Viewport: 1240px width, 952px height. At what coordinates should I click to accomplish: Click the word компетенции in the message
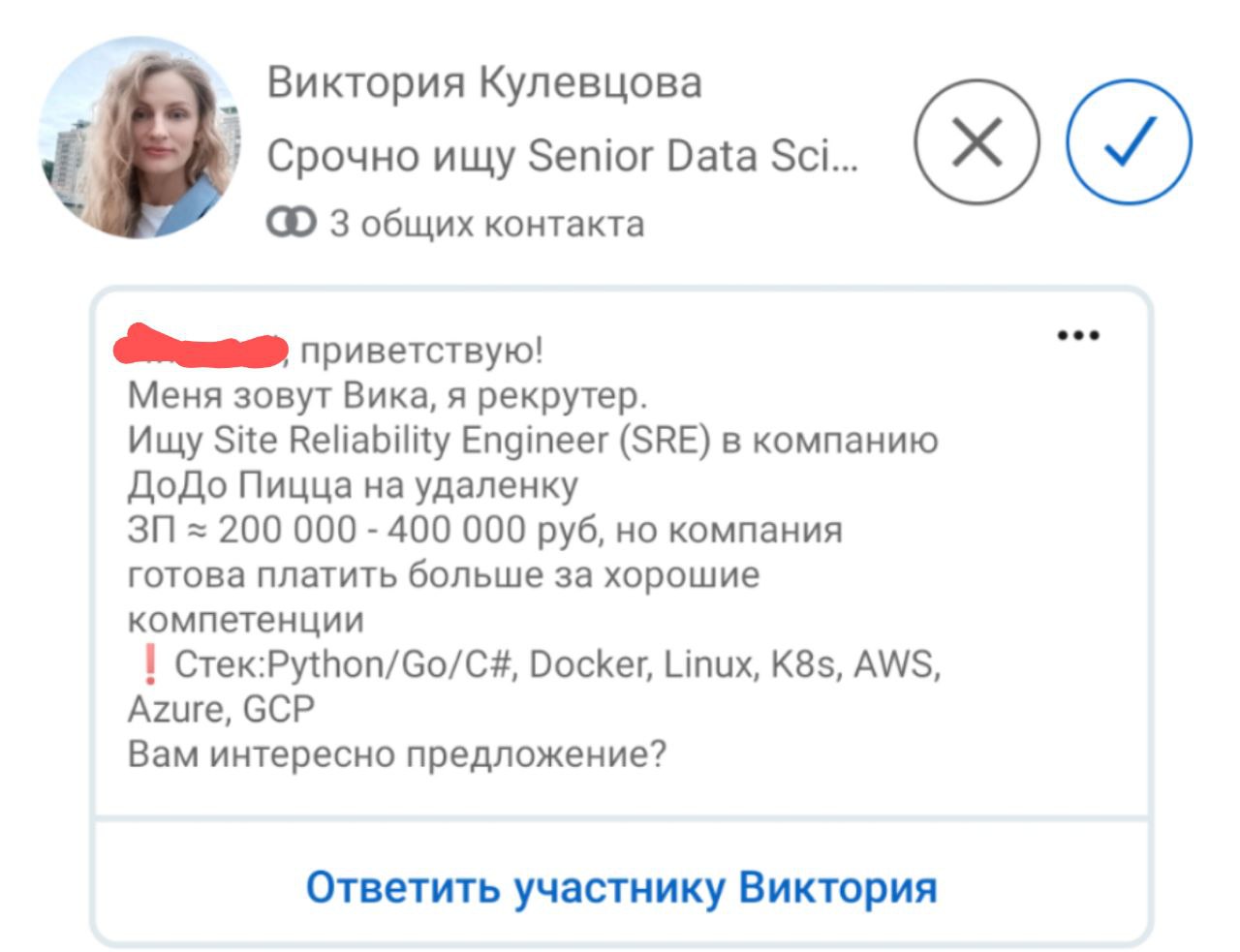246,620
